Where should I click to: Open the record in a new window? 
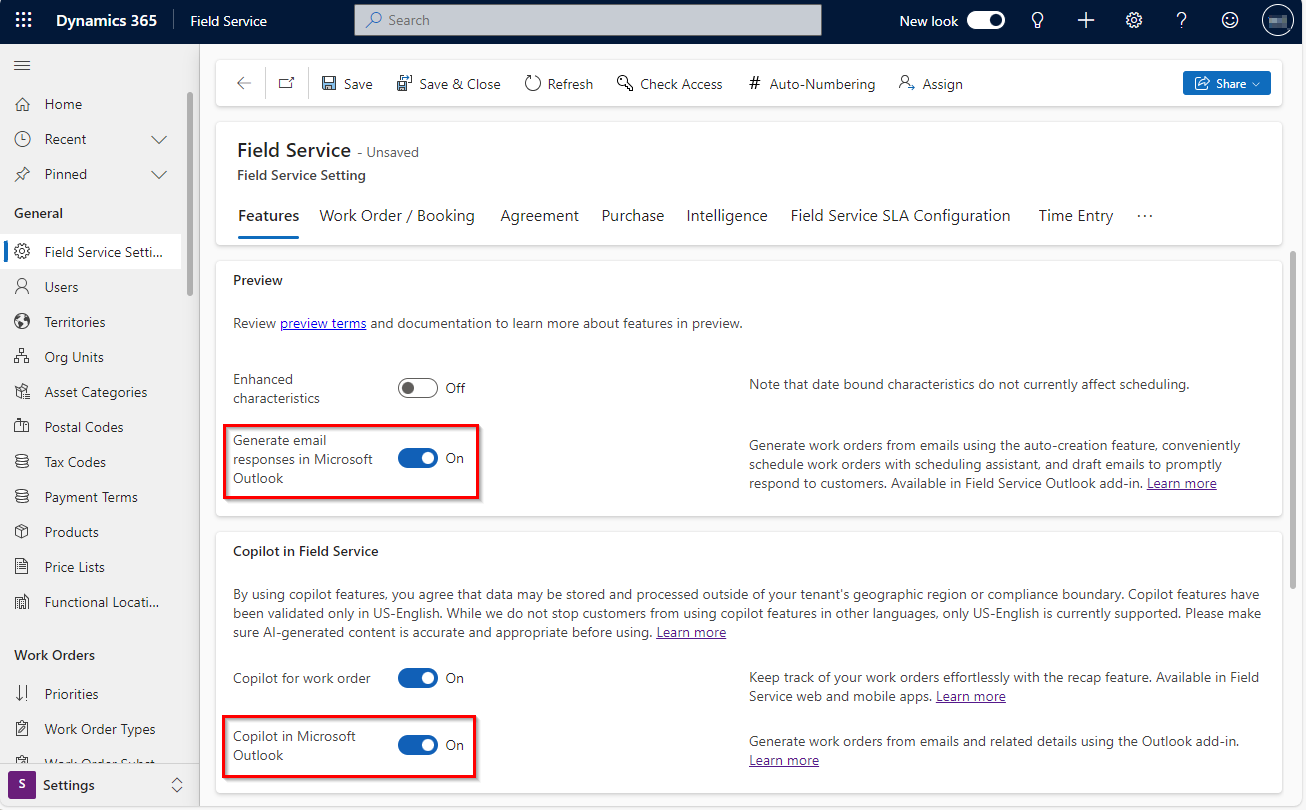[286, 84]
